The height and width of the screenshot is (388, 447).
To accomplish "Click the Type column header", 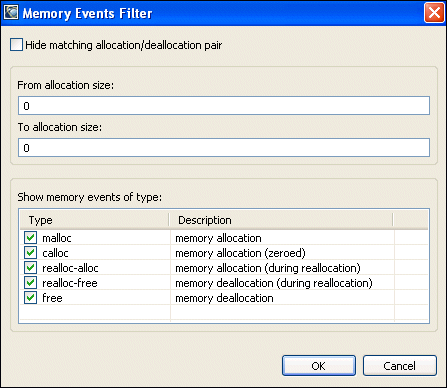I will click(95, 220).
